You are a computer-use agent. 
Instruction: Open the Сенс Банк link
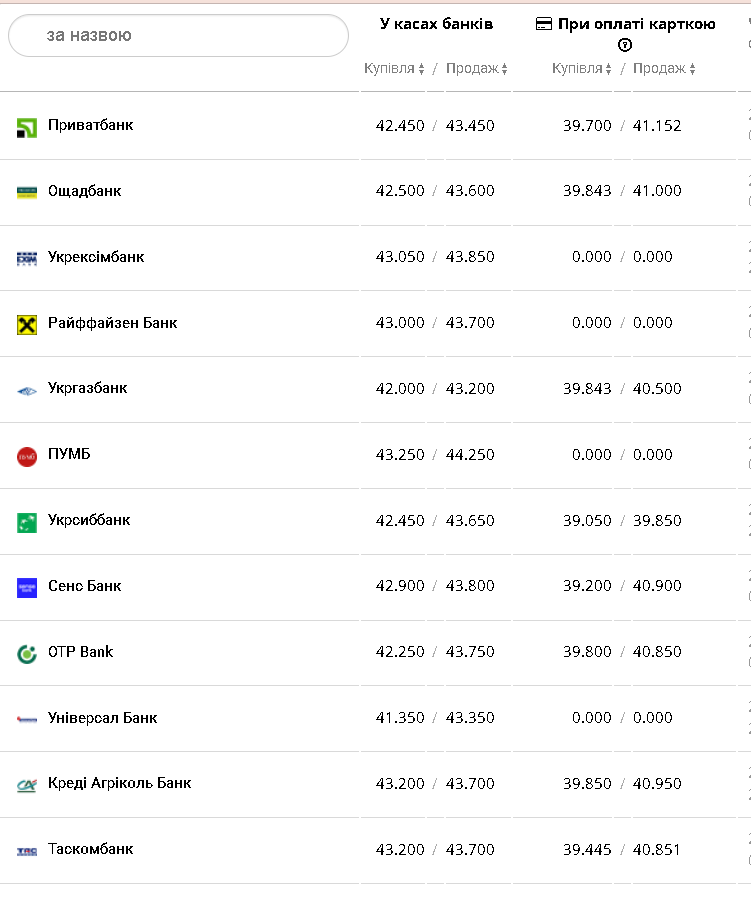(x=85, y=586)
